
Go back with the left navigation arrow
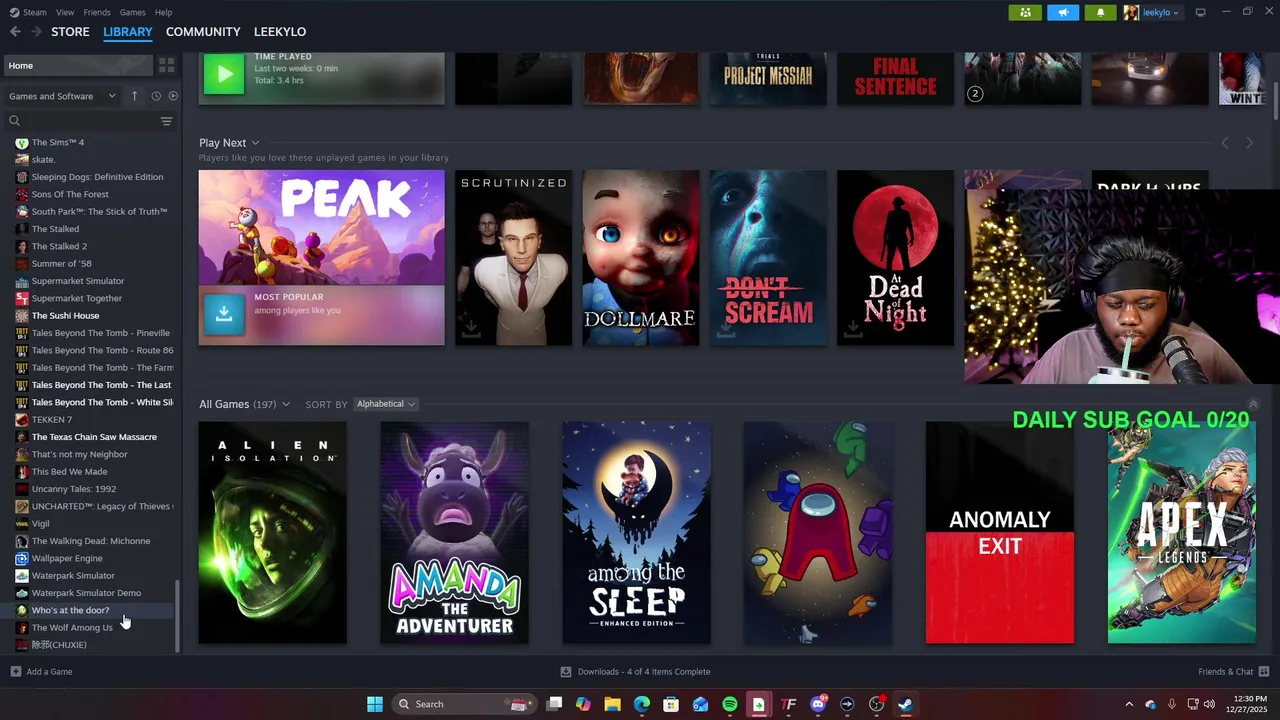click(15, 32)
